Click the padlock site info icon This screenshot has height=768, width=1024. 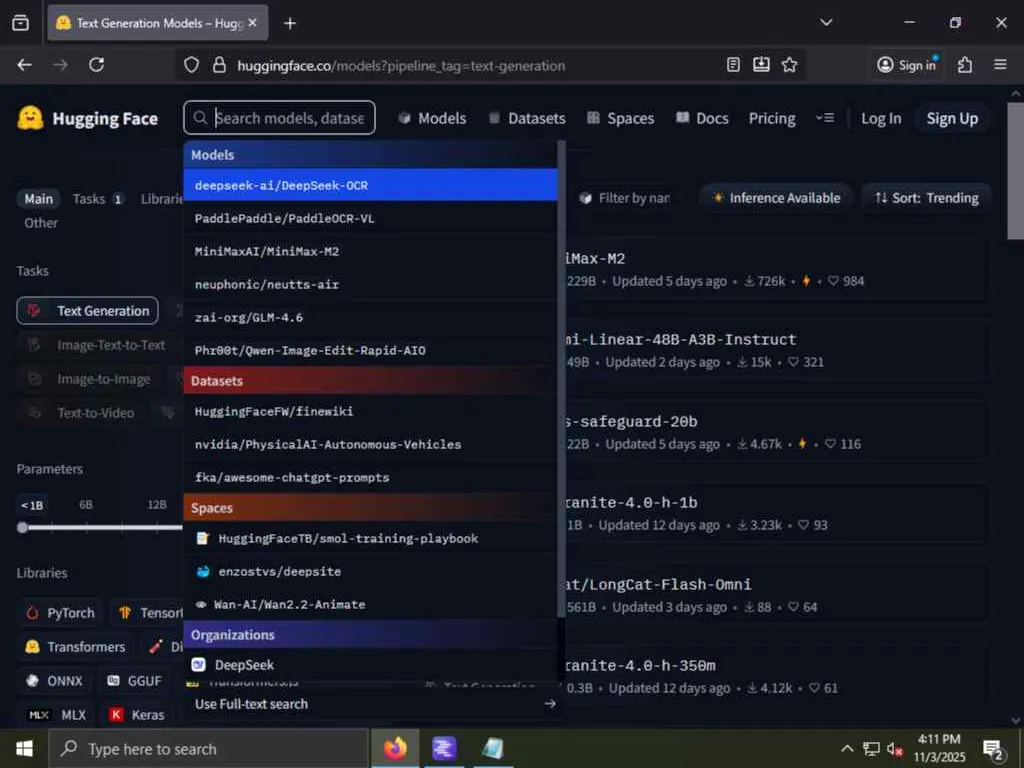pyautogui.click(x=219, y=65)
